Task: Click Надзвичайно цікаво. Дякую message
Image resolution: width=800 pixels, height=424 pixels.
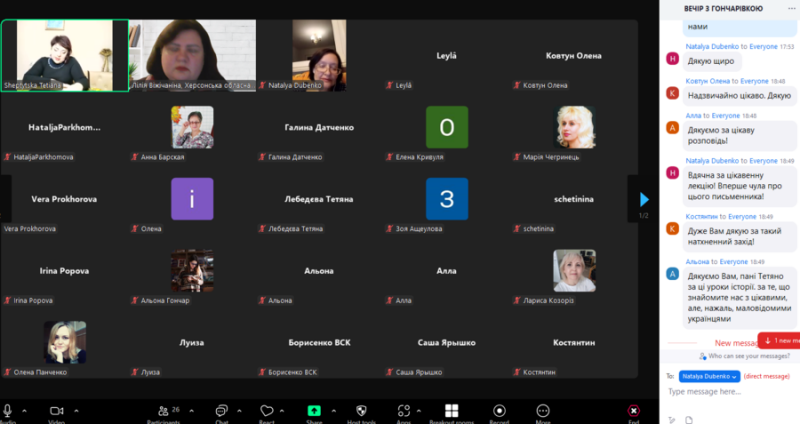Action: 739,95
